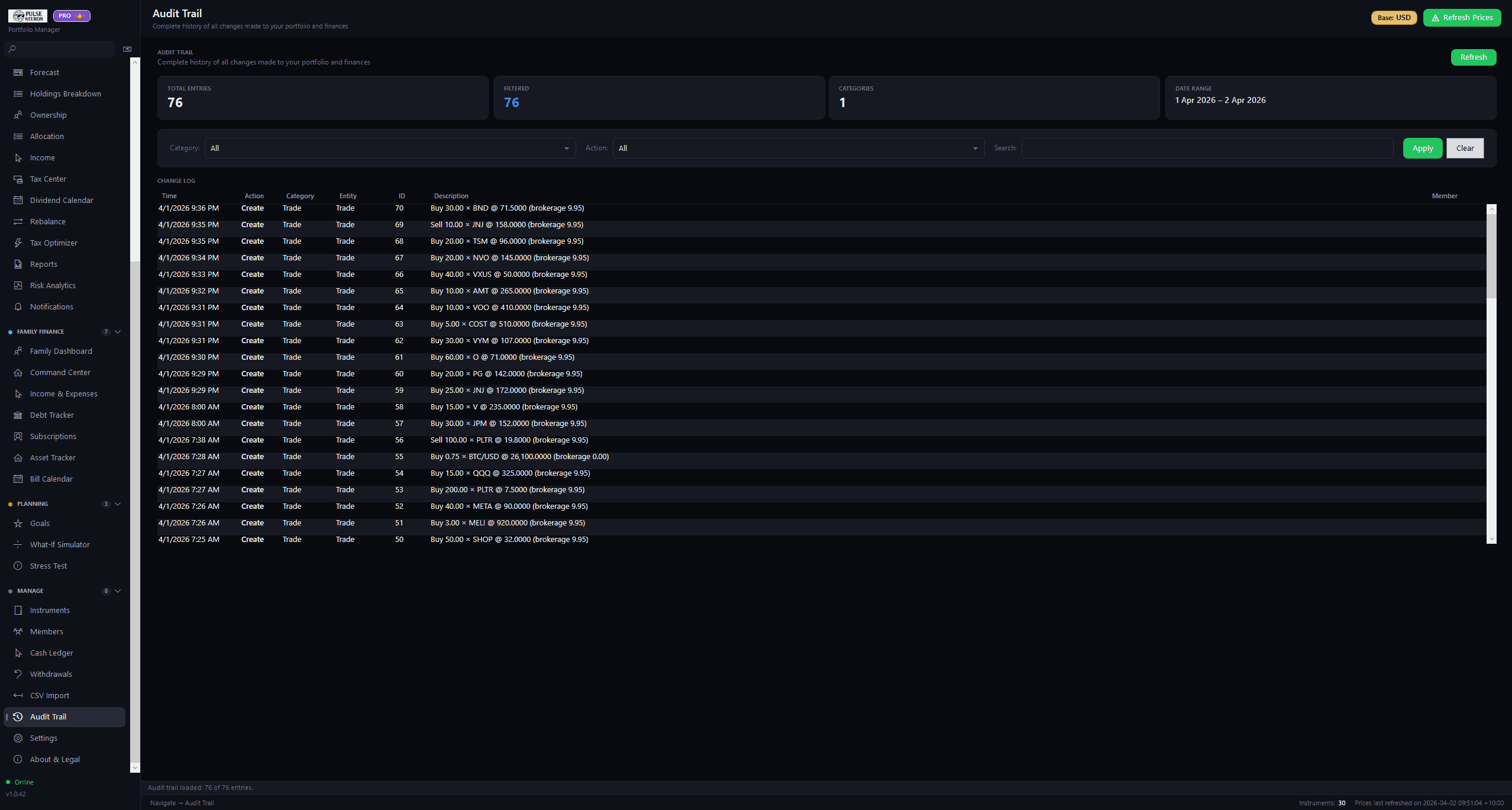Open CSV Import
The image size is (1512, 810).
49,695
